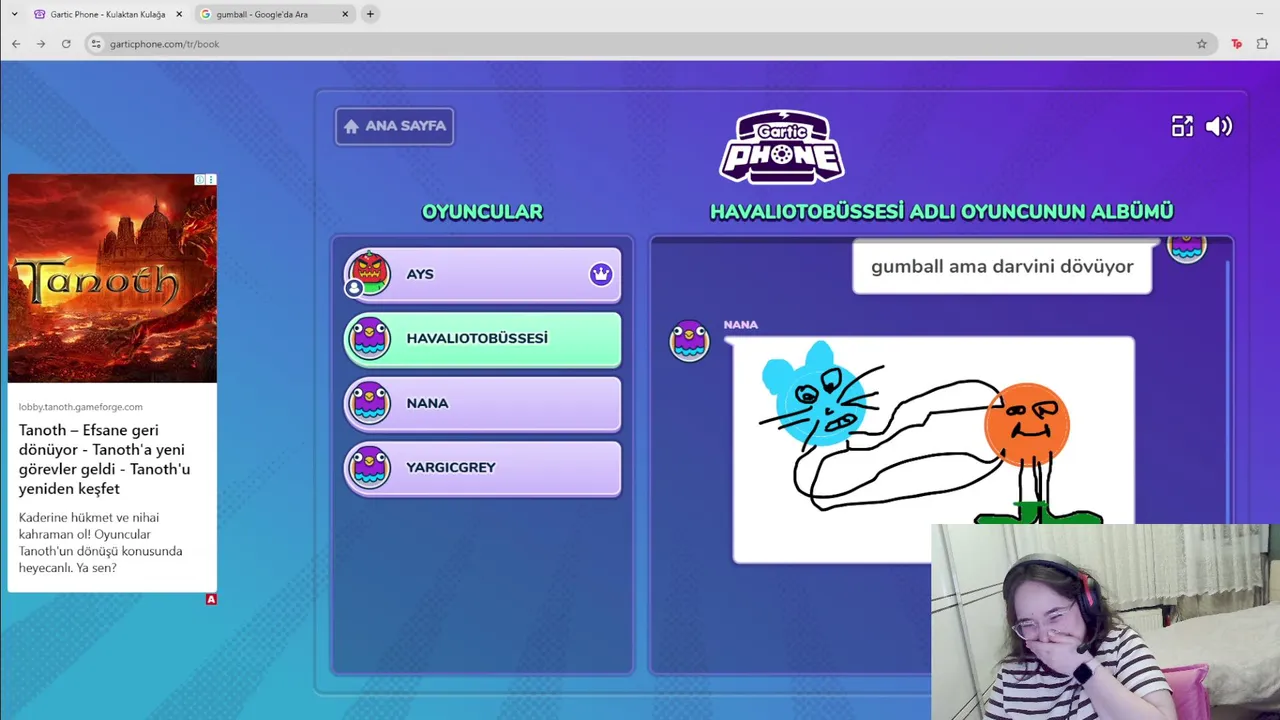Open a new browser tab
The height and width of the screenshot is (720, 1280).
370,14
